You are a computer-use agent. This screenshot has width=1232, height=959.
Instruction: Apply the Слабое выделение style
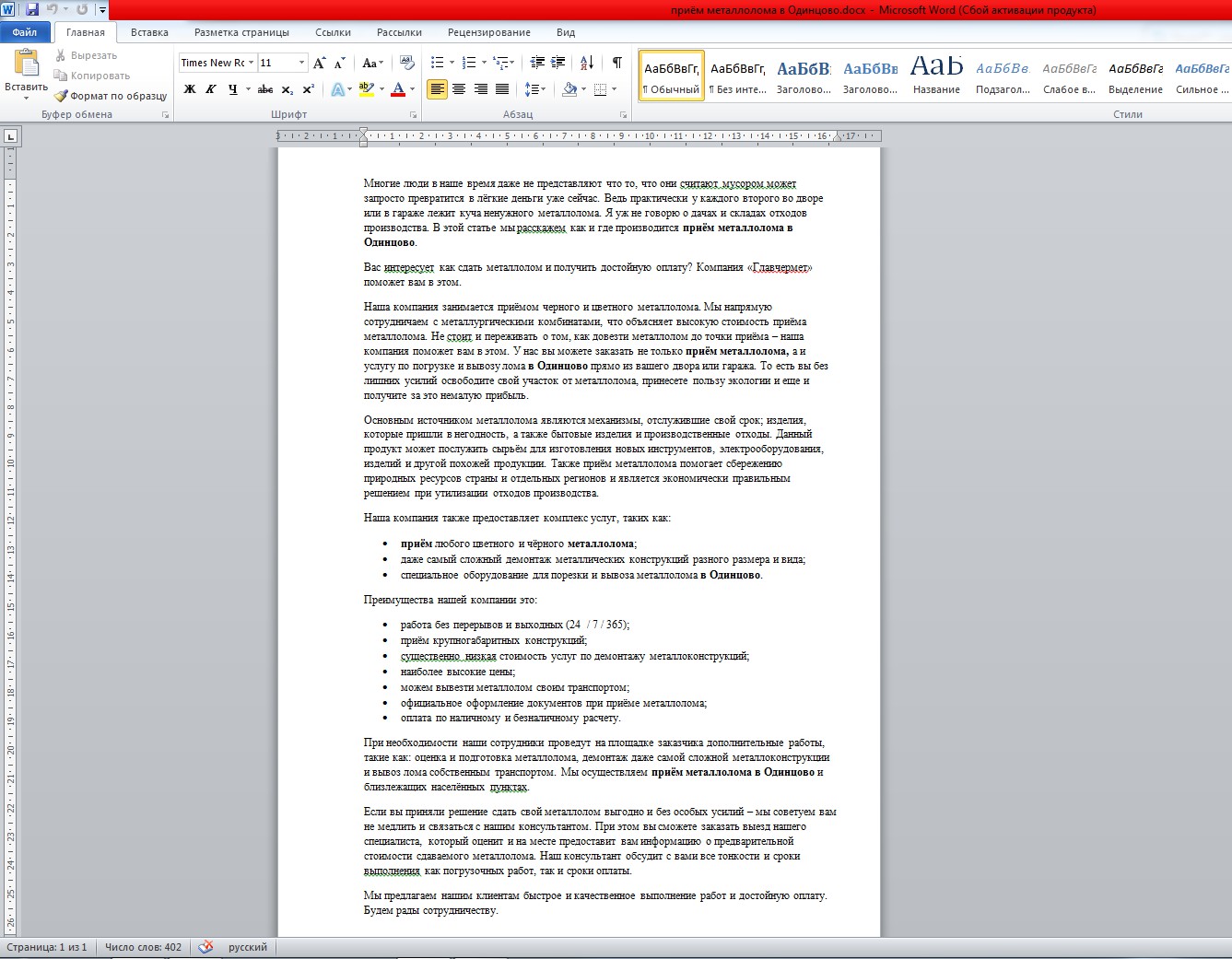click(1069, 76)
